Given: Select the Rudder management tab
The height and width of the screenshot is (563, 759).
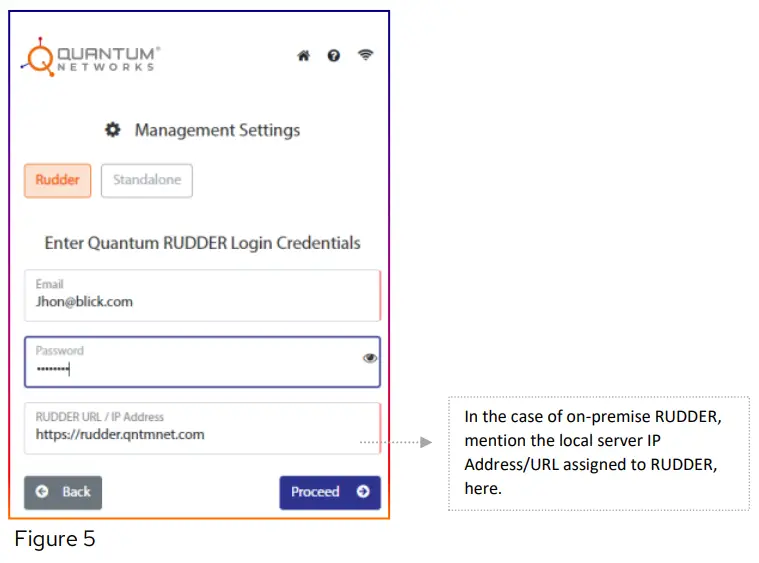Looking at the screenshot, I should tap(58, 181).
